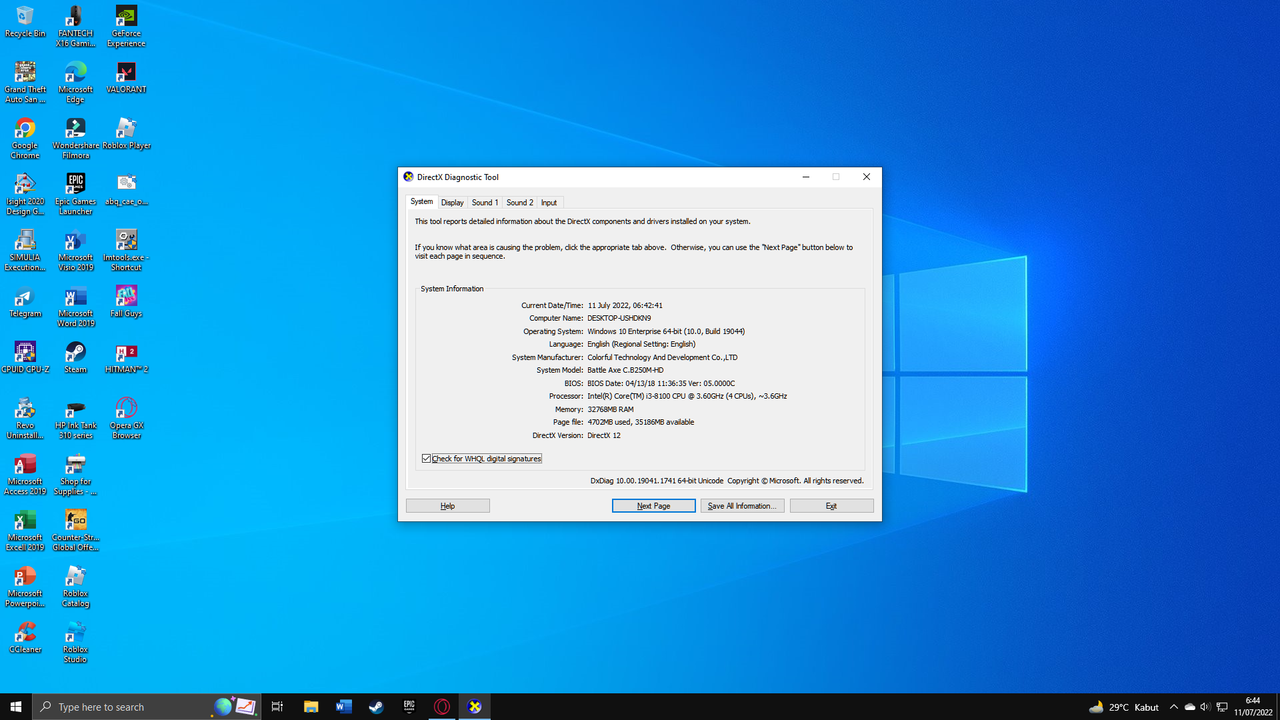Click the DirectX Diagnostic Tool taskbar button
Viewport: 1280px width, 720px height.
(475, 706)
